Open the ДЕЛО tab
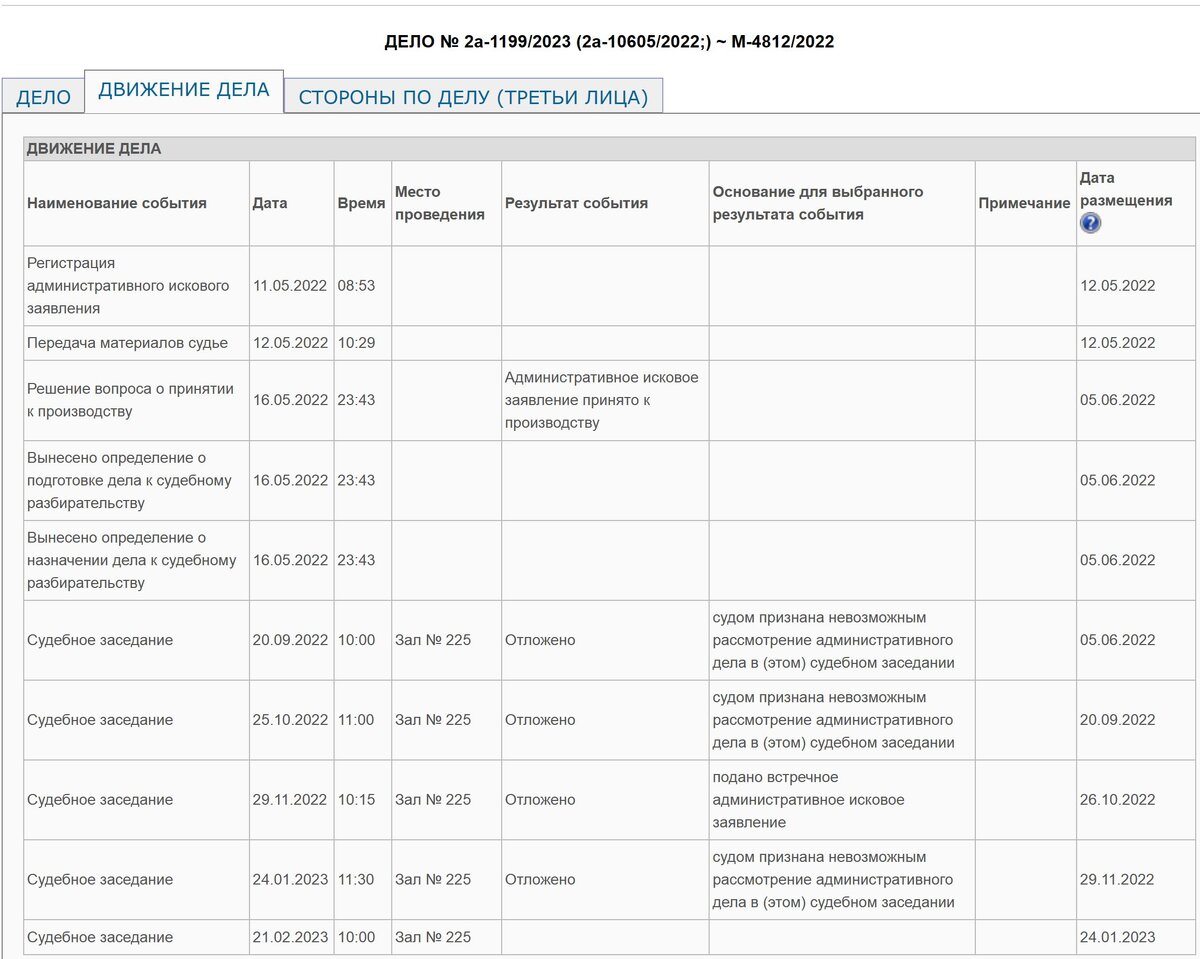The height and width of the screenshot is (959, 1200). tap(44, 96)
